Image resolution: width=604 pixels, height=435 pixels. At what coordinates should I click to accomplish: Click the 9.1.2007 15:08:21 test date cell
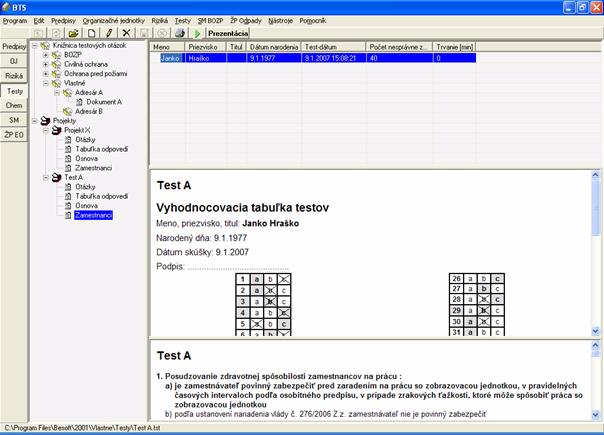(x=334, y=58)
